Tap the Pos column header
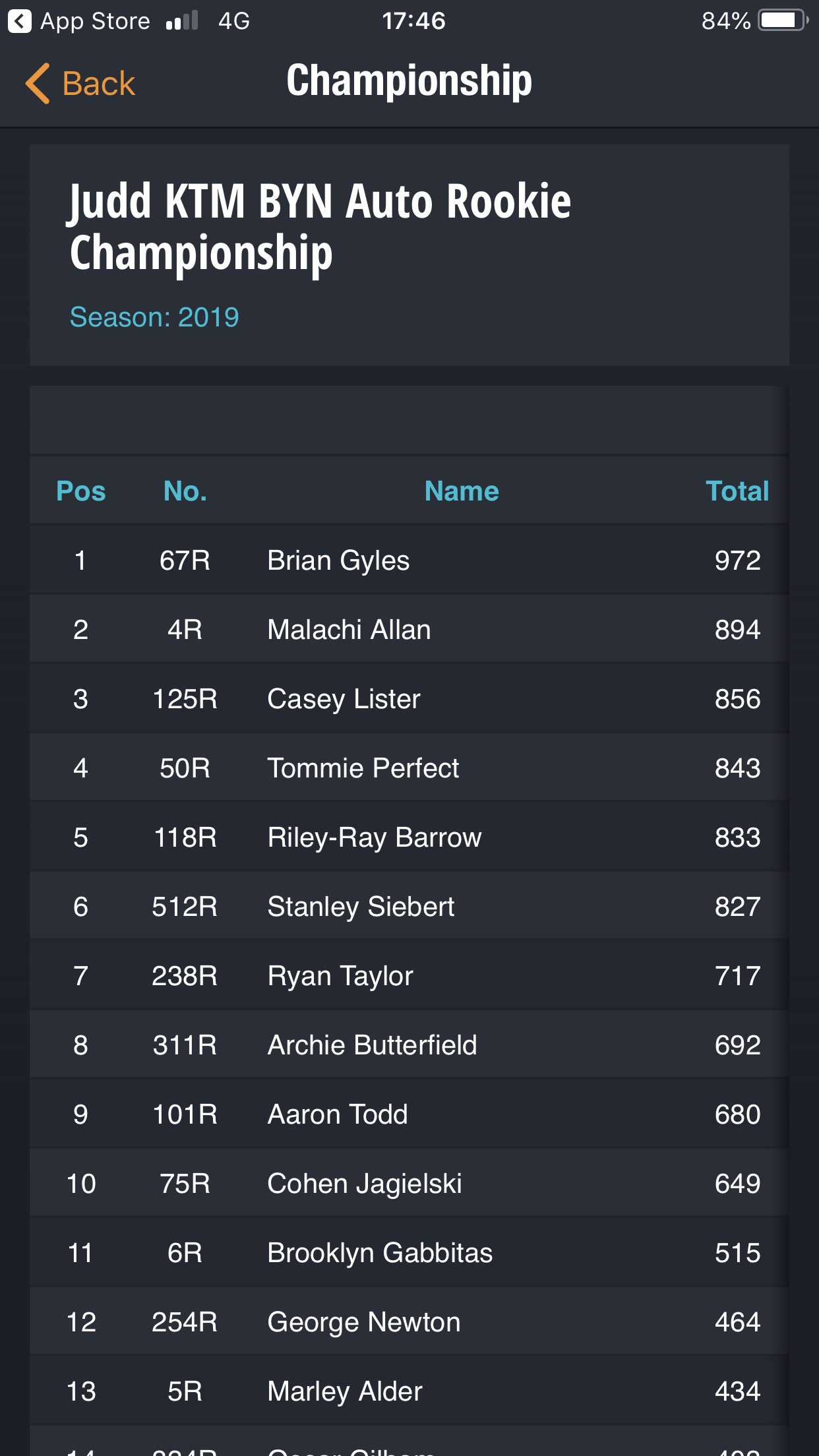This screenshot has width=819, height=1456. tap(80, 491)
